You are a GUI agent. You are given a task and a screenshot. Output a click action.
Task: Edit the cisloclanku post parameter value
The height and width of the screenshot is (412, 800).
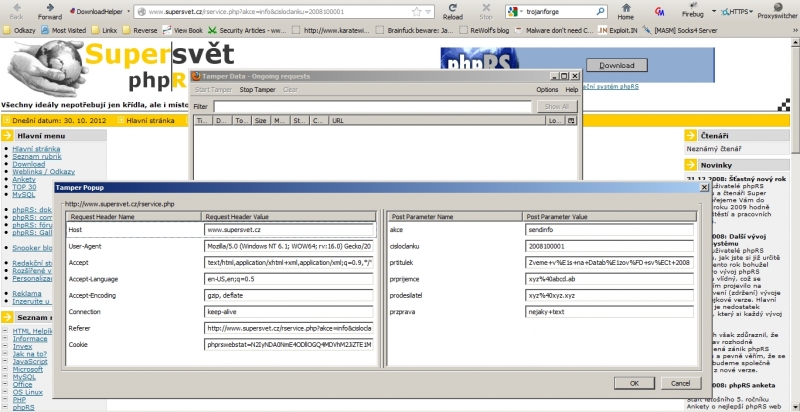[x=609, y=246]
